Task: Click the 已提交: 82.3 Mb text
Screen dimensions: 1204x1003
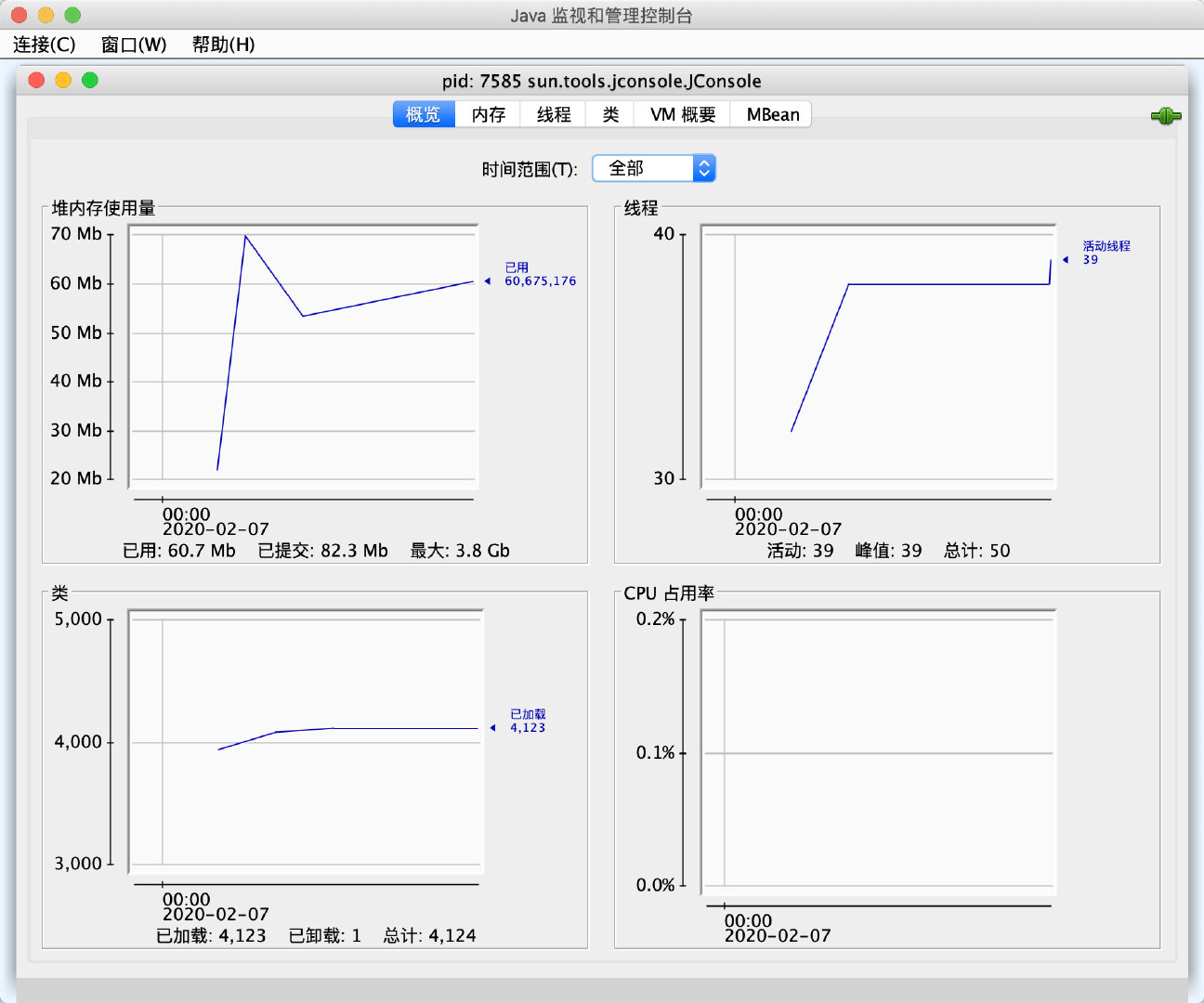Action: pyautogui.click(x=323, y=551)
